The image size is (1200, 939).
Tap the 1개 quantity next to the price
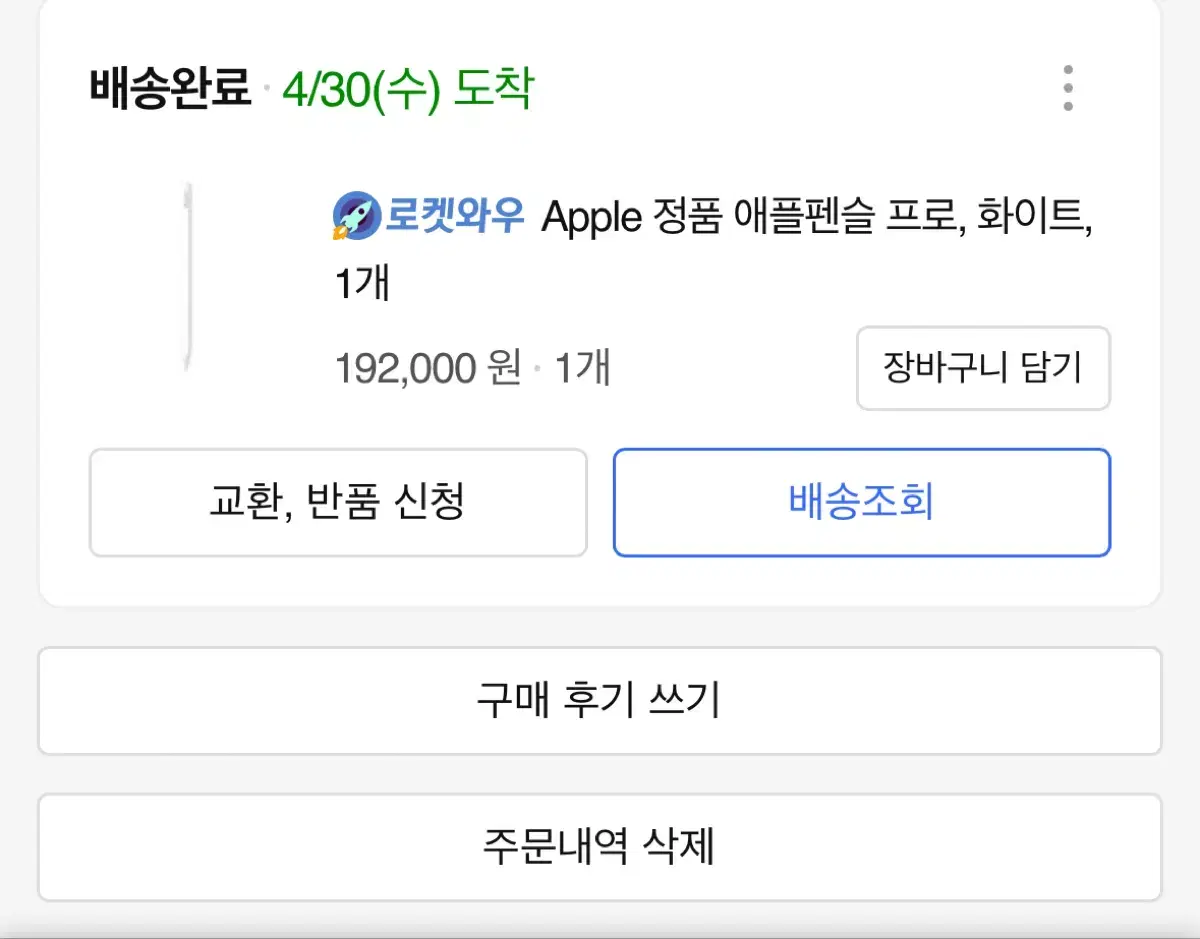[x=582, y=369]
